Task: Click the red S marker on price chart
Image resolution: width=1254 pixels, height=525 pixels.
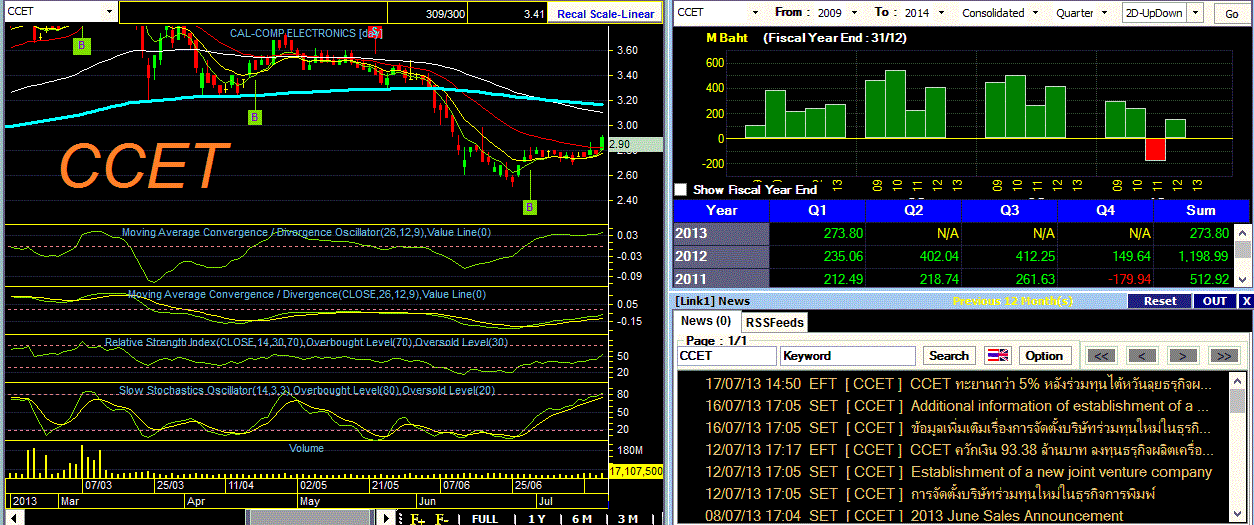Action: pyautogui.click(x=373, y=33)
